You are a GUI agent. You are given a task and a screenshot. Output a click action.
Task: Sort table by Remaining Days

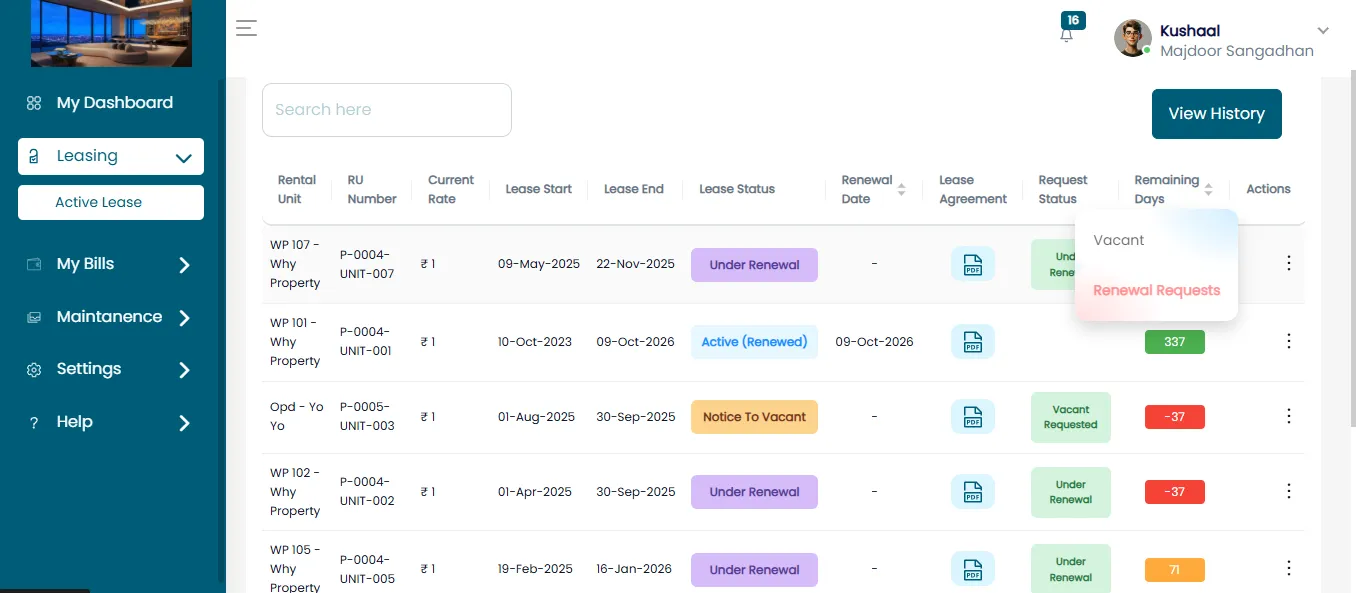(x=1209, y=189)
